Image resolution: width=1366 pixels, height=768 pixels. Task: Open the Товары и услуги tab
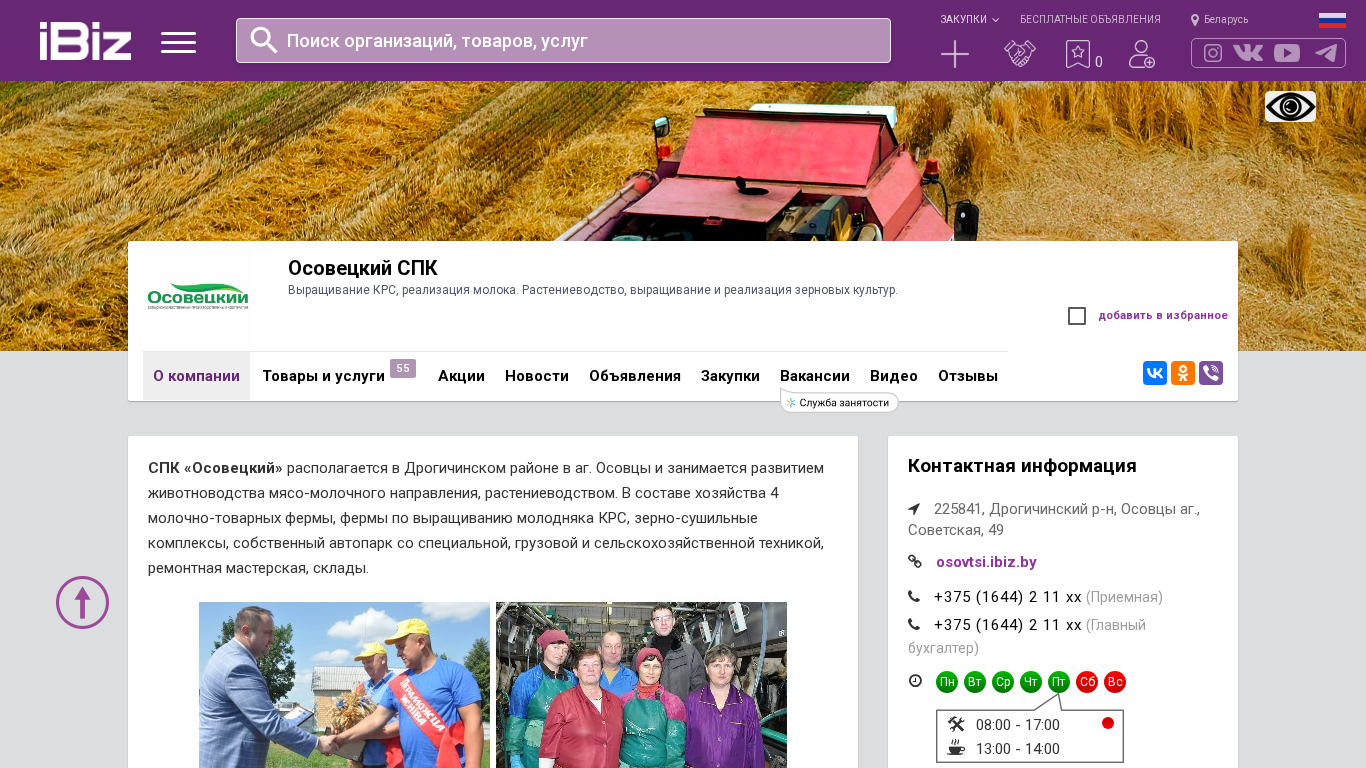324,376
